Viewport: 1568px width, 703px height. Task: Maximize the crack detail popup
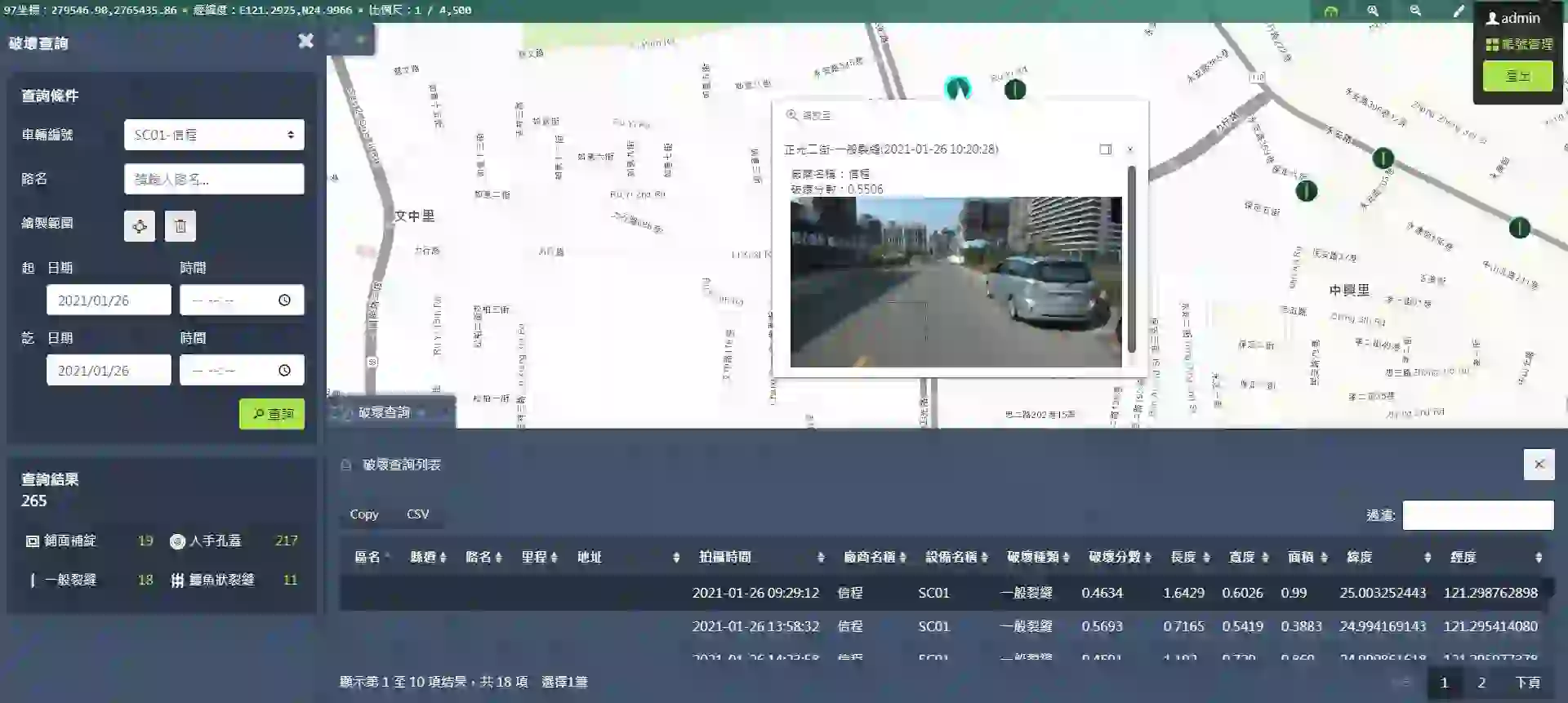click(x=1105, y=149)
